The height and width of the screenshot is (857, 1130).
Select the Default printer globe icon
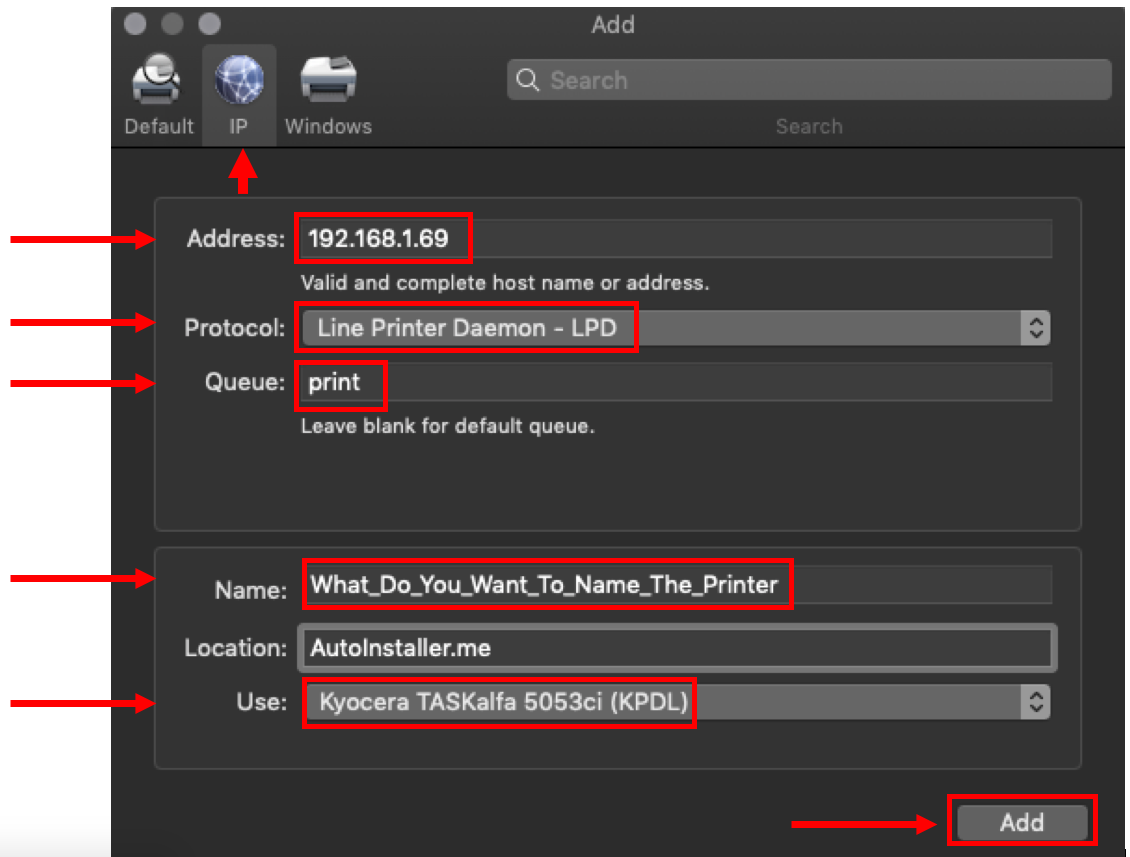coord(157,83)
